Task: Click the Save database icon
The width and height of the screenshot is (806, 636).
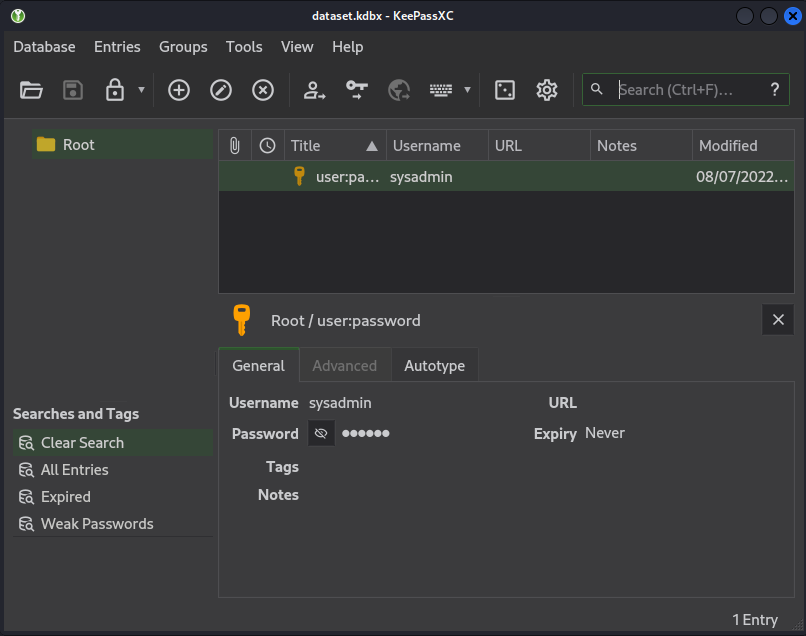Action: point(73,90)
